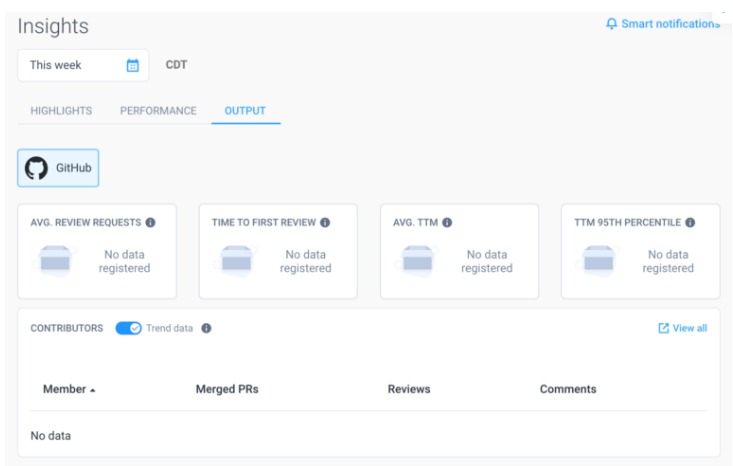Screen dimensions: 733x466
Task: Switch to the Performance tab
Action: point(158,111)
